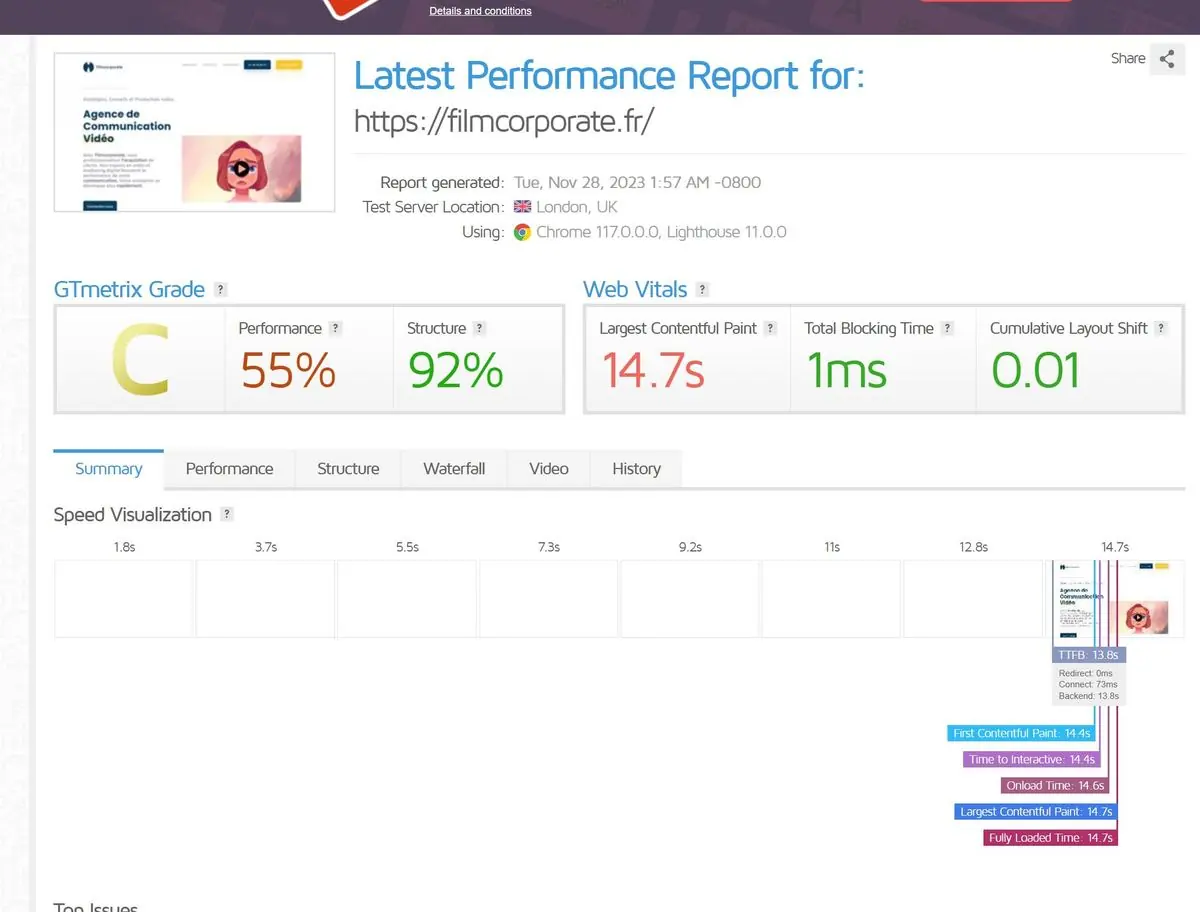Screen dimensions: 1200x912
Task: Click the Connect: 73ms detail line
Action: click(x=1089, y=685)
